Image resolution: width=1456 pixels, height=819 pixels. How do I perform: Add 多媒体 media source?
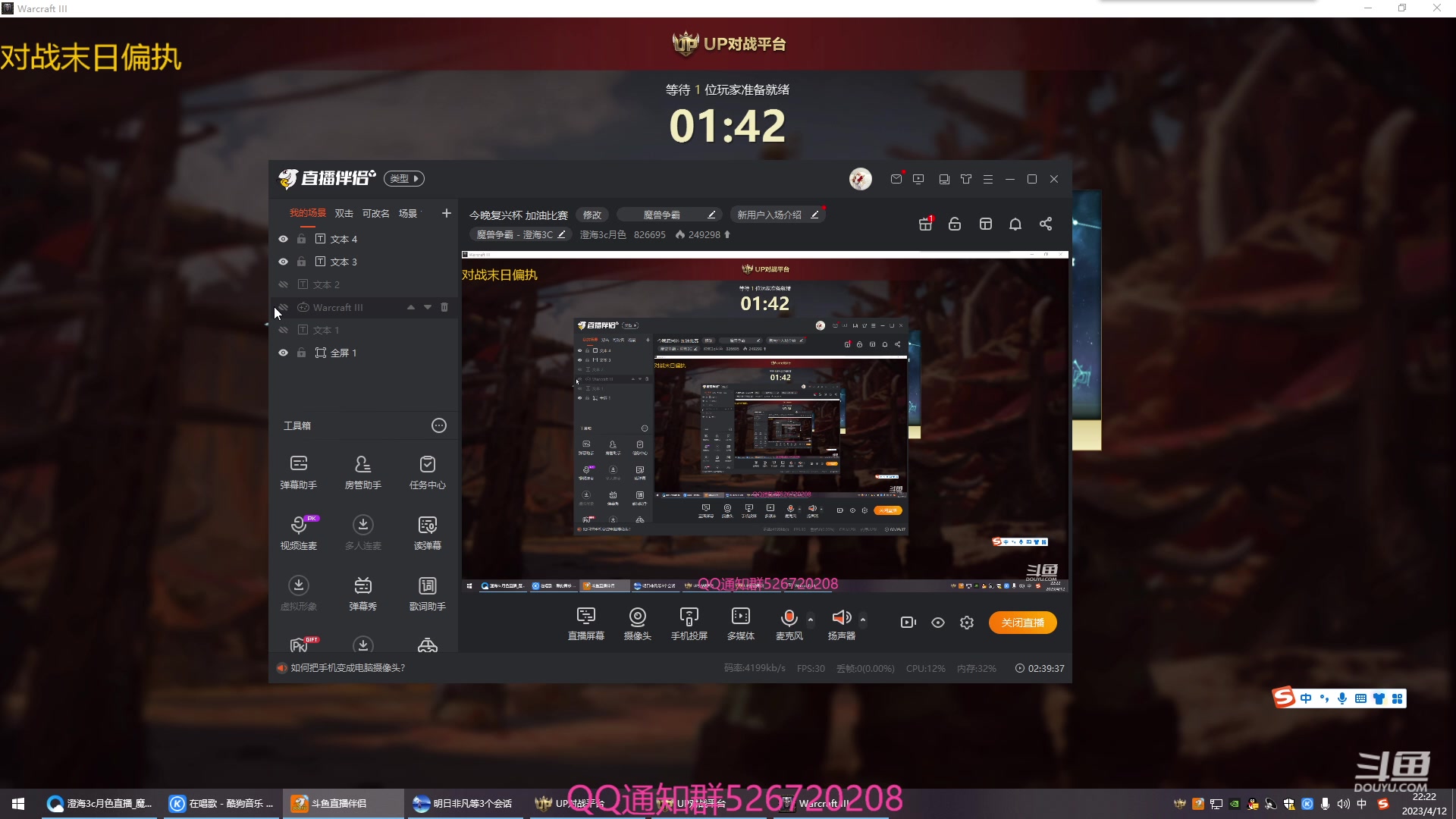[741, 623]
